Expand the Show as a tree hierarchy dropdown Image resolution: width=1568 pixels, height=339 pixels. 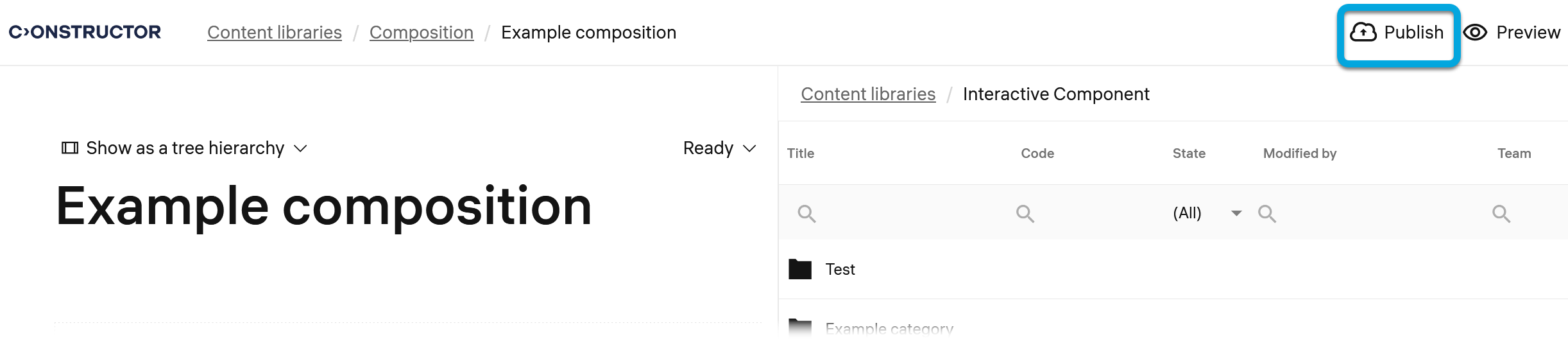(x=300, y=149)
